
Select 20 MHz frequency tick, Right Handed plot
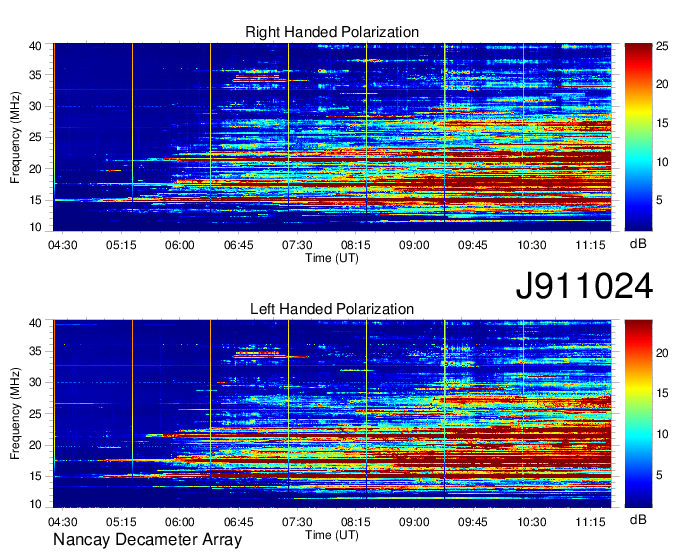point(35,169)
